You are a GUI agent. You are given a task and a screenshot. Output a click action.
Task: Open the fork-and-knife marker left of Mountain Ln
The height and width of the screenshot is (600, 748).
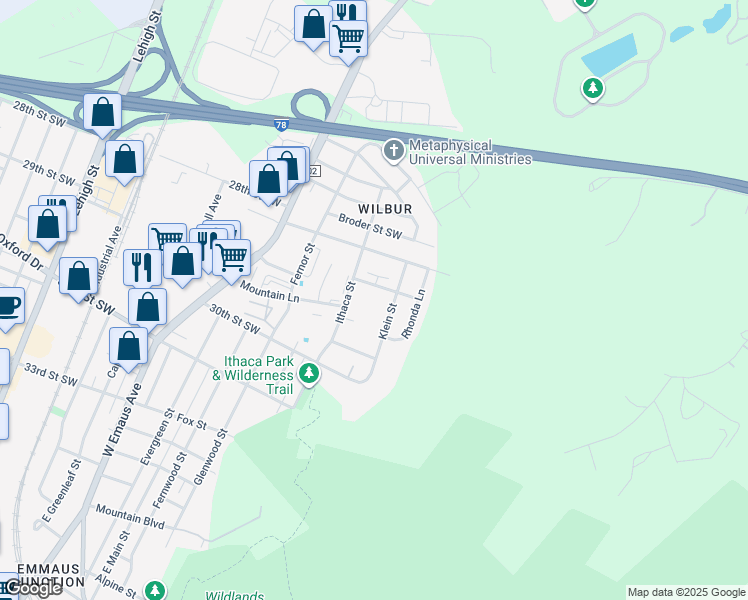click(x=142, y=267)
